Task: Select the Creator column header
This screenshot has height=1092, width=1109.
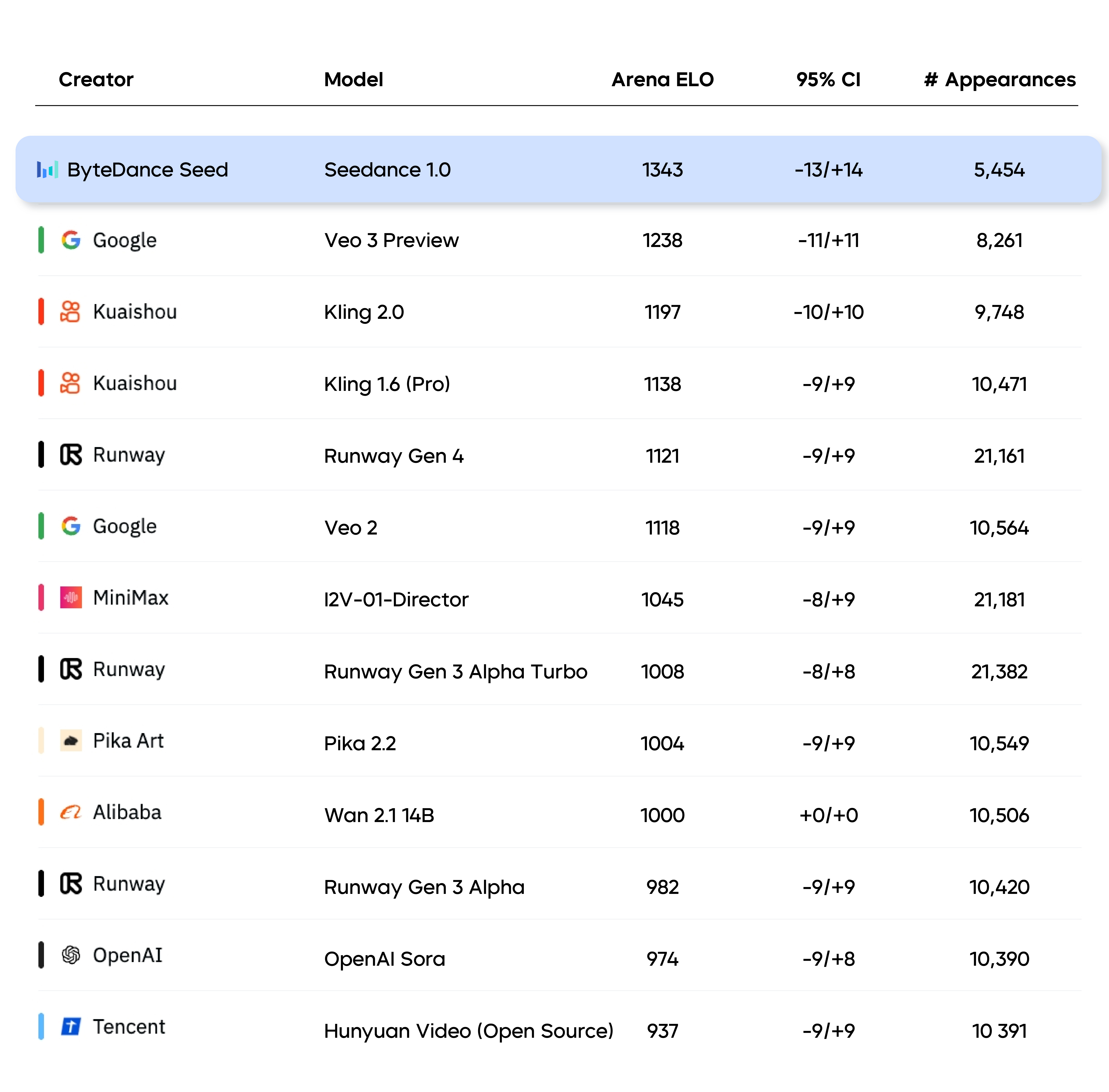Action: (96, 80)
